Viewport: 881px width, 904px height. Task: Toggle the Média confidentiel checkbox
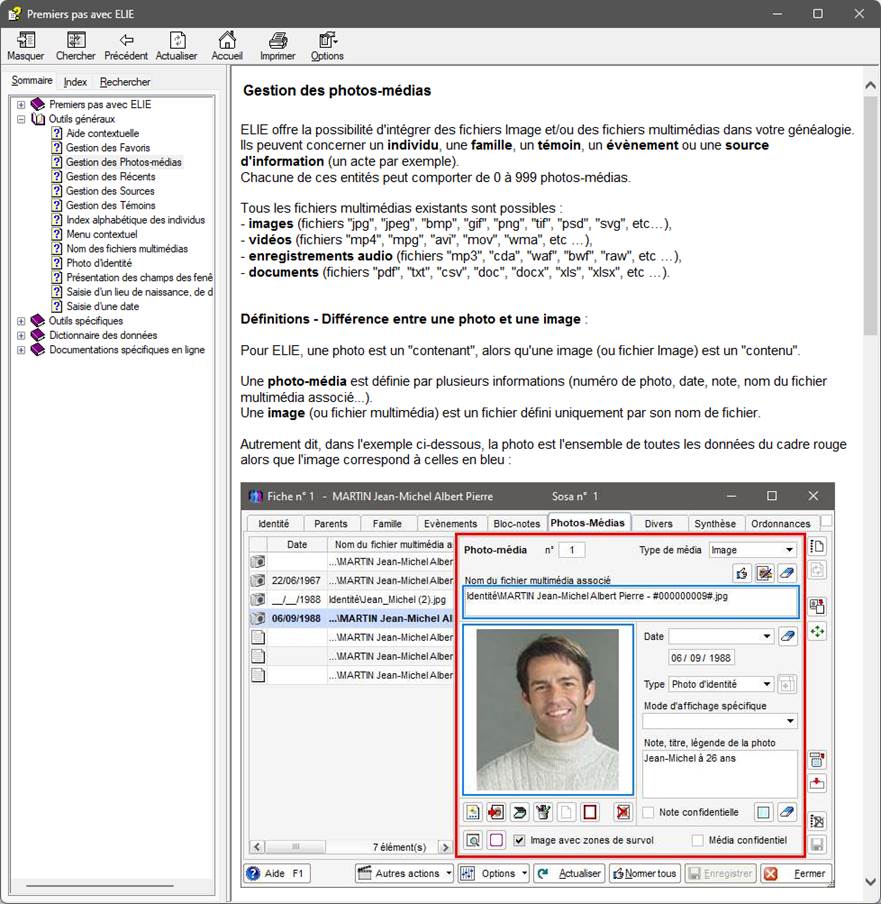(698, 840)
